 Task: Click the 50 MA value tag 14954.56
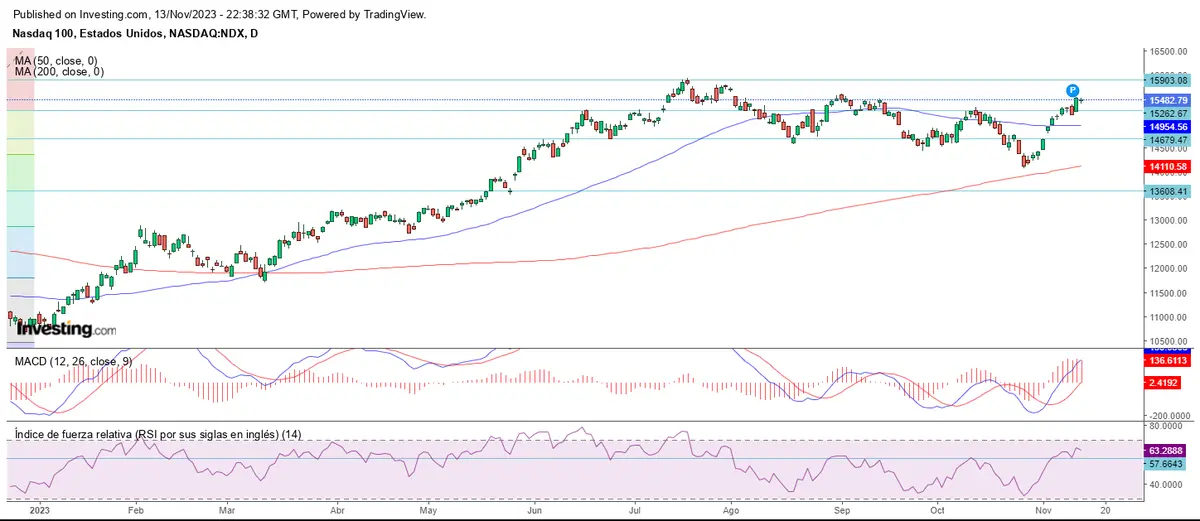tap(1167, 127)
